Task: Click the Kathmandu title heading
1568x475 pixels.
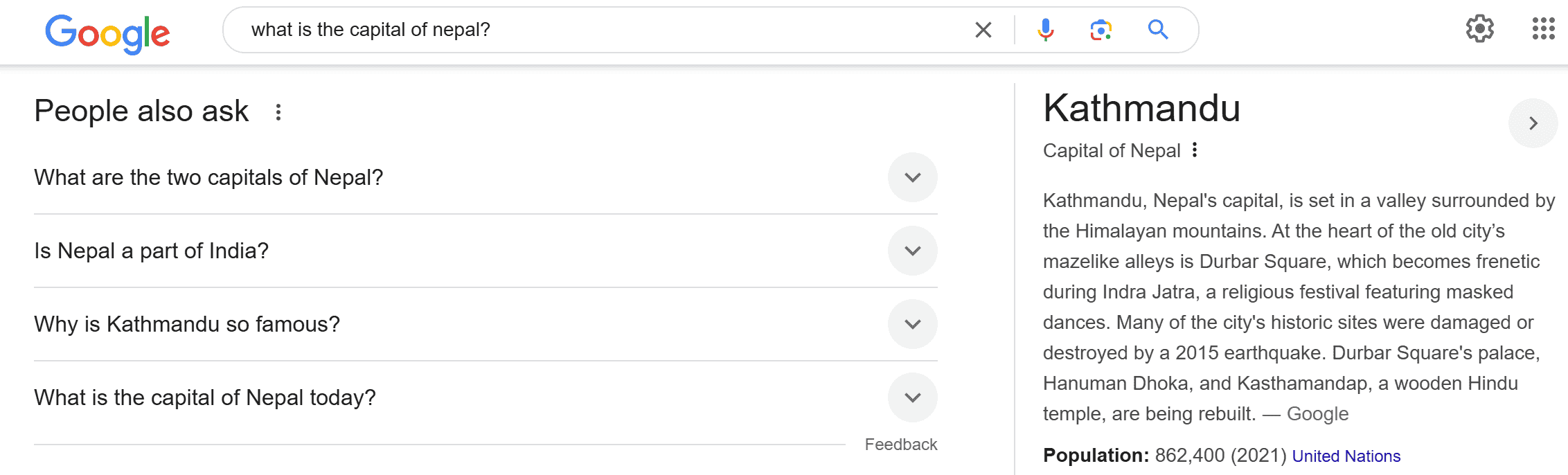Action: coord(1141,109)
